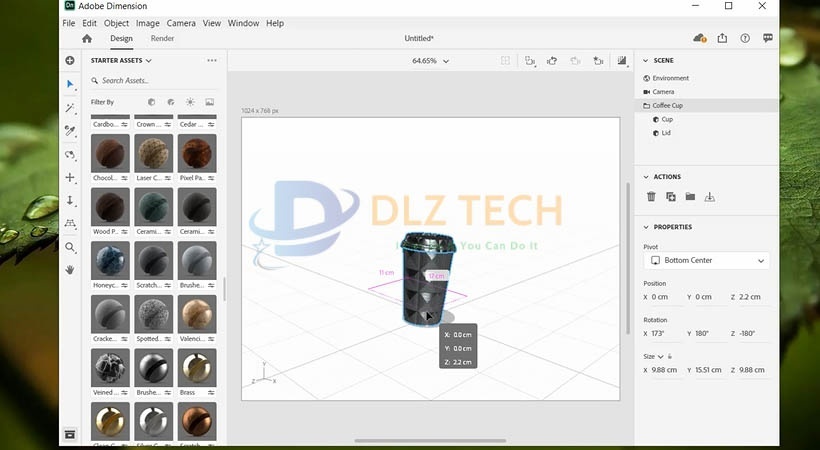Click the Home icon
The height and width of the screenshot is (450, 820).
(x=87, y=39)
